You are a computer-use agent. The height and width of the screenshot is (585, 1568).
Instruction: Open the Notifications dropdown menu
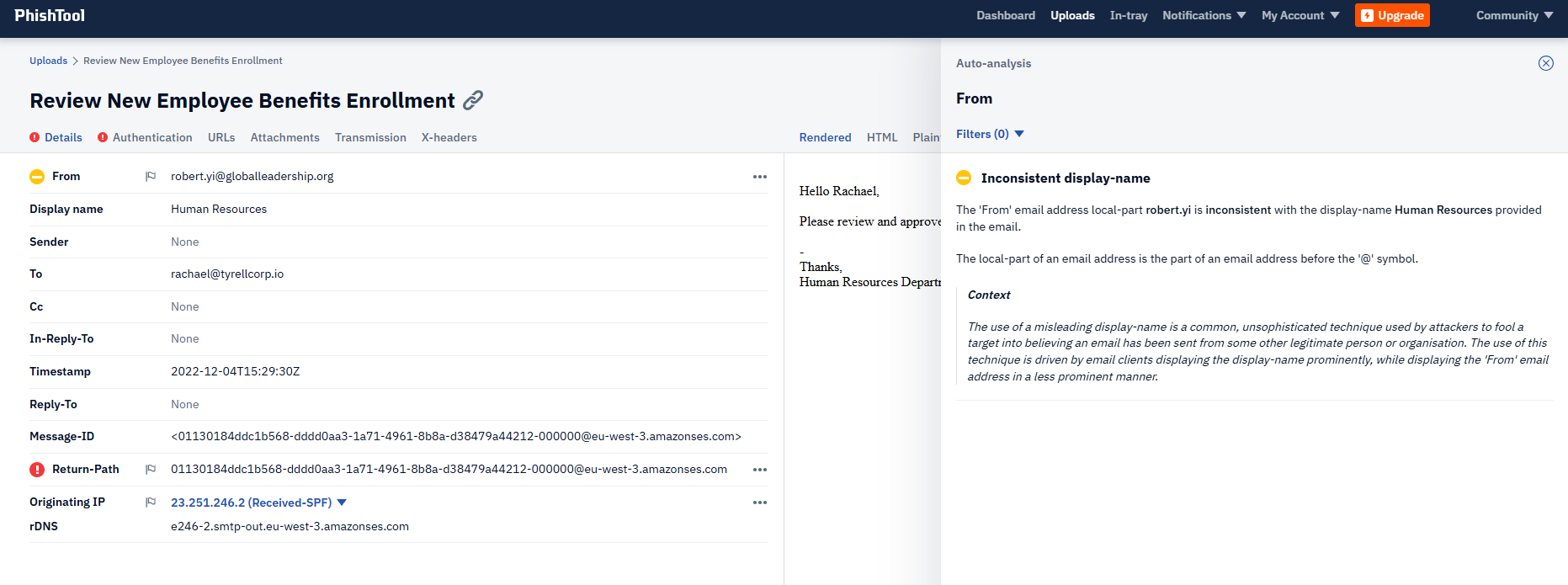click(1204, 15)
